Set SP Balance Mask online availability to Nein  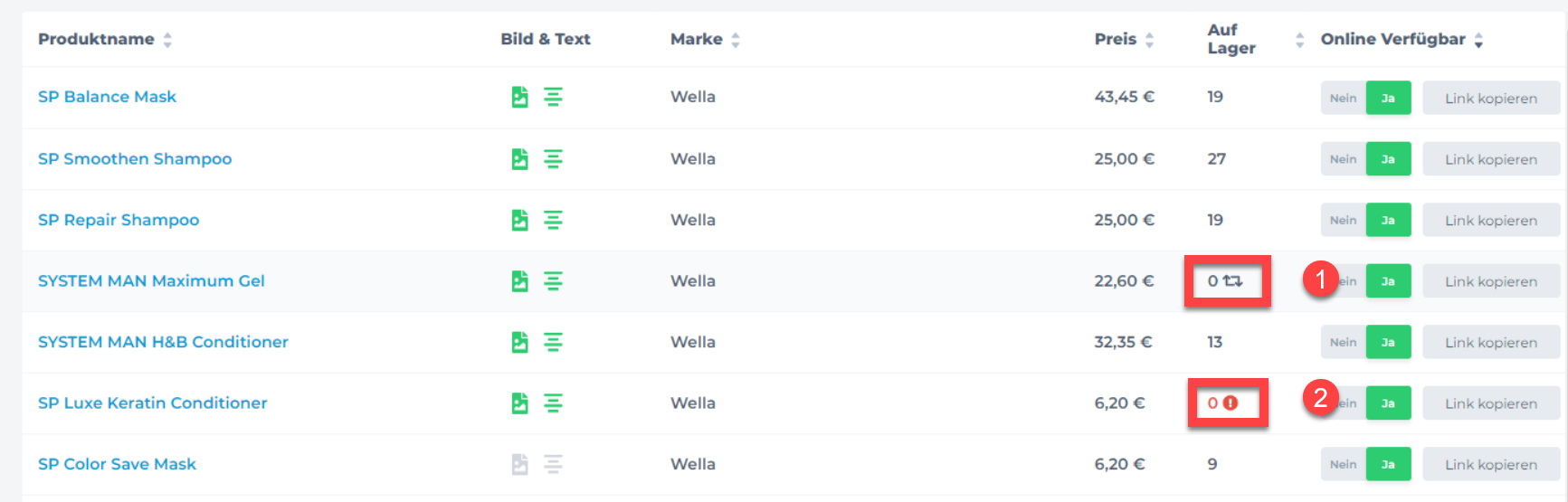[1343, 98]
